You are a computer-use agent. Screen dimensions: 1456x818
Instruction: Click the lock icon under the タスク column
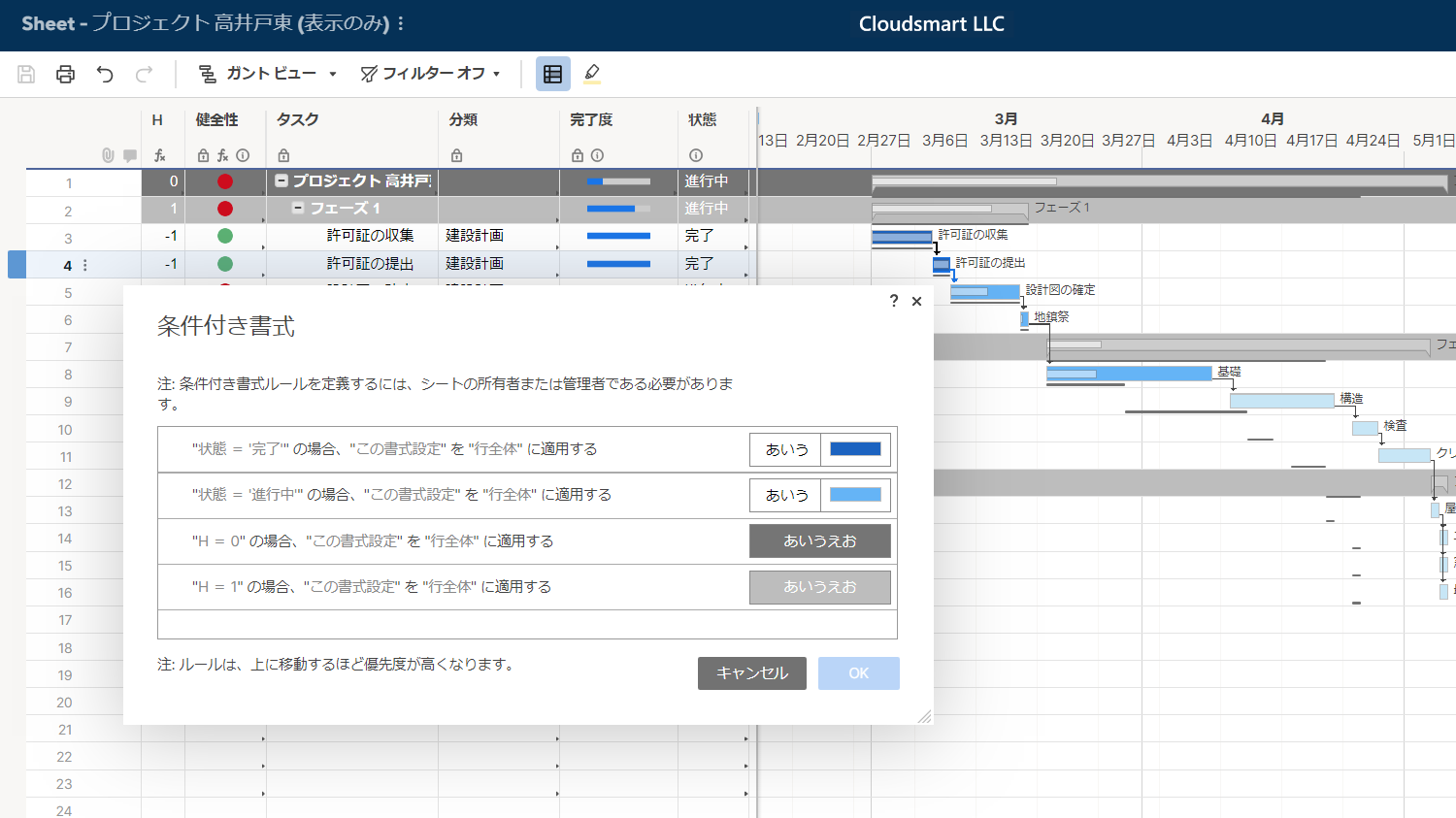tap(281, 155)
